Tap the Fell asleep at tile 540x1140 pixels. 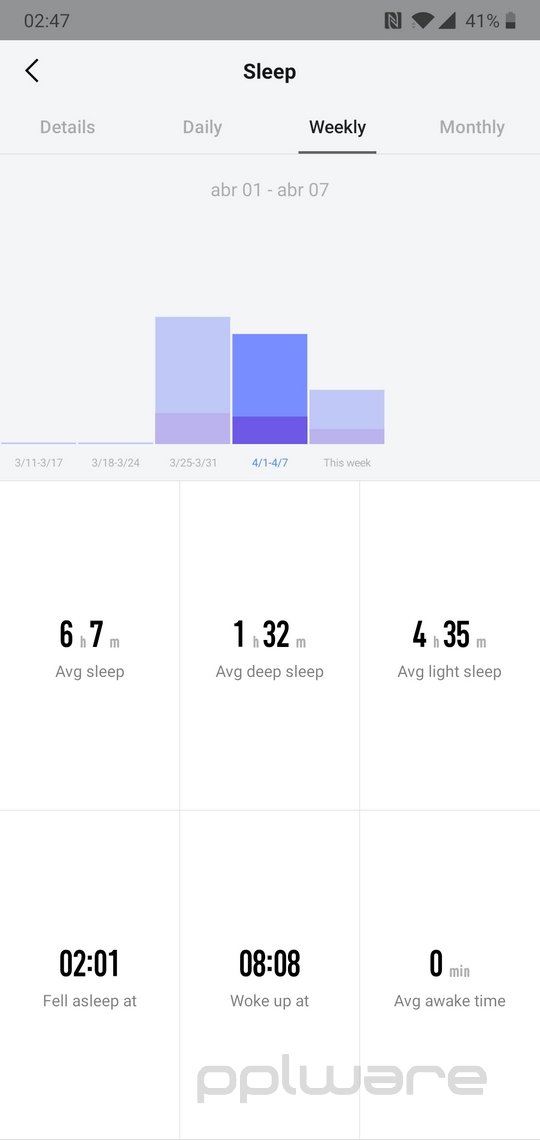pyautogui.click(x=89, y=974)
